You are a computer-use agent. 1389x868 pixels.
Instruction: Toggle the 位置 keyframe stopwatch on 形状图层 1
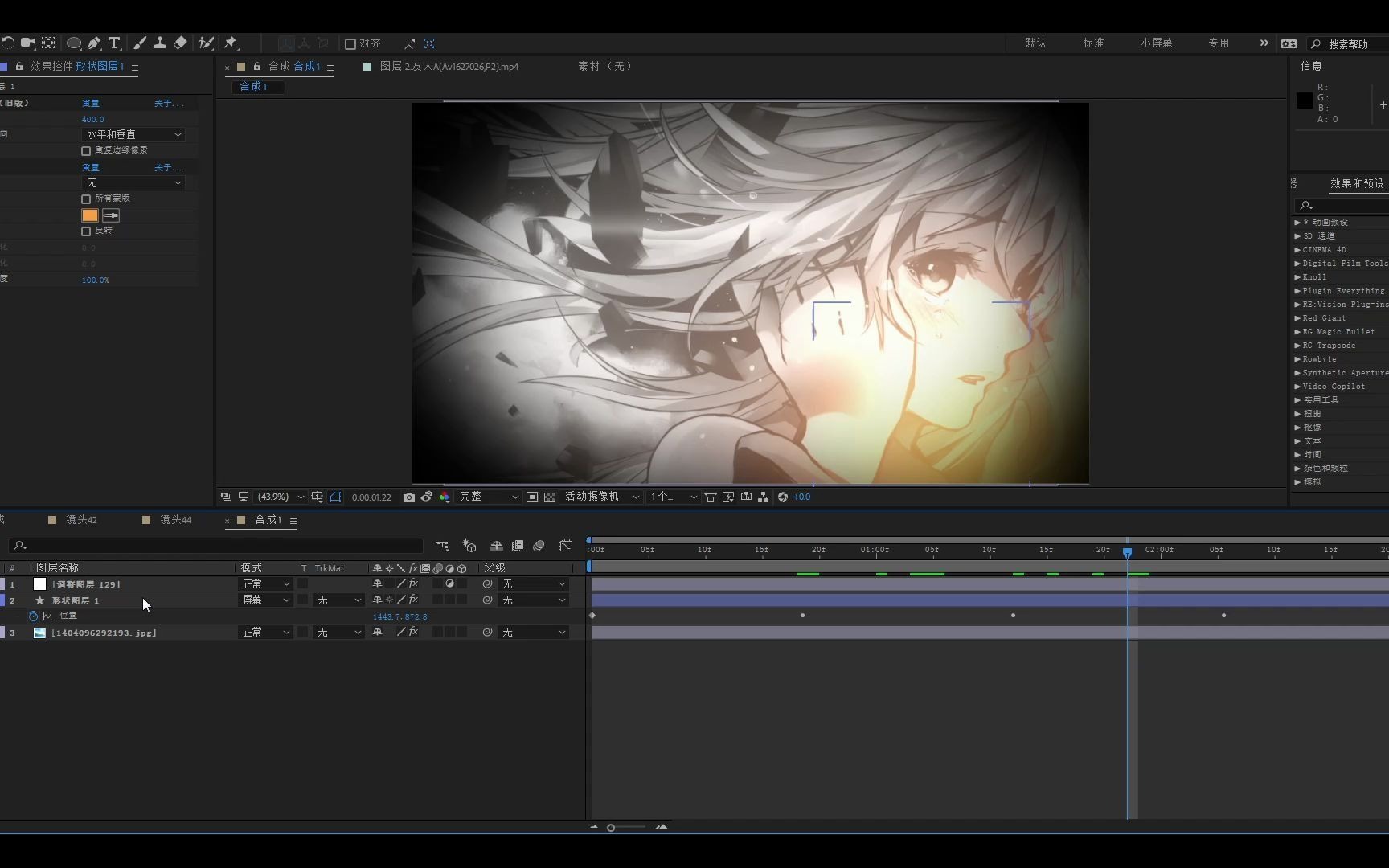tap(32, 616)
